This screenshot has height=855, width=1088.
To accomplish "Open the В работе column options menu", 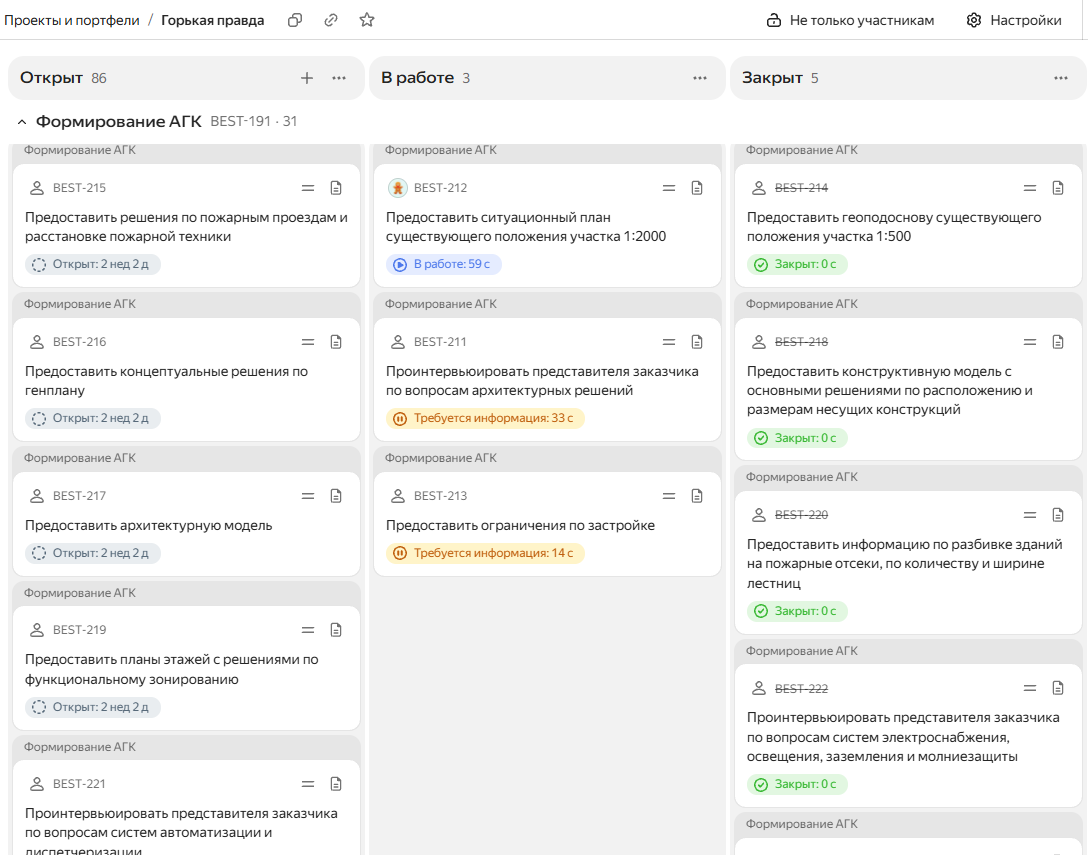I will [x=700, y=78].
